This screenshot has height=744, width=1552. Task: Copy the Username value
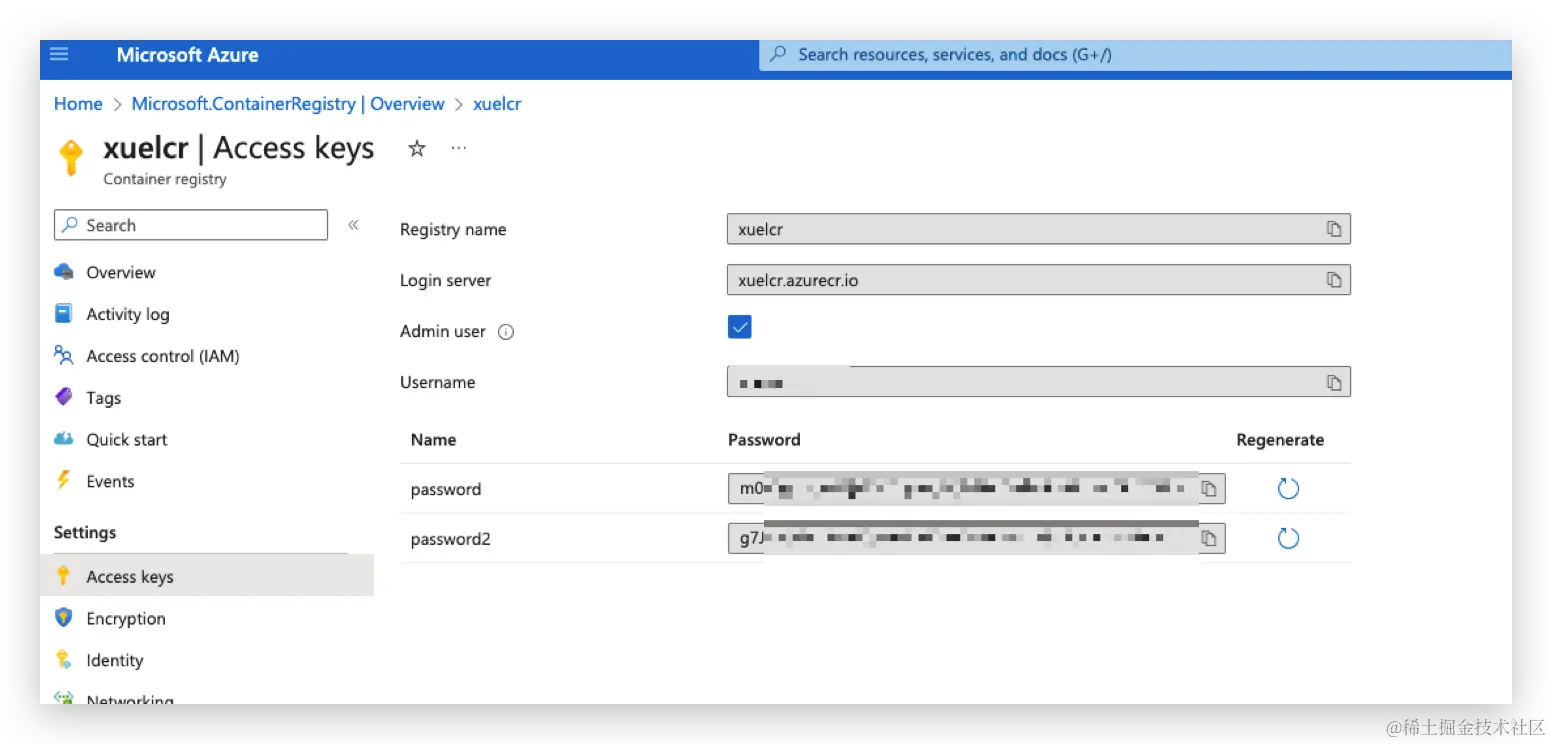click(x=1334, y=382)
